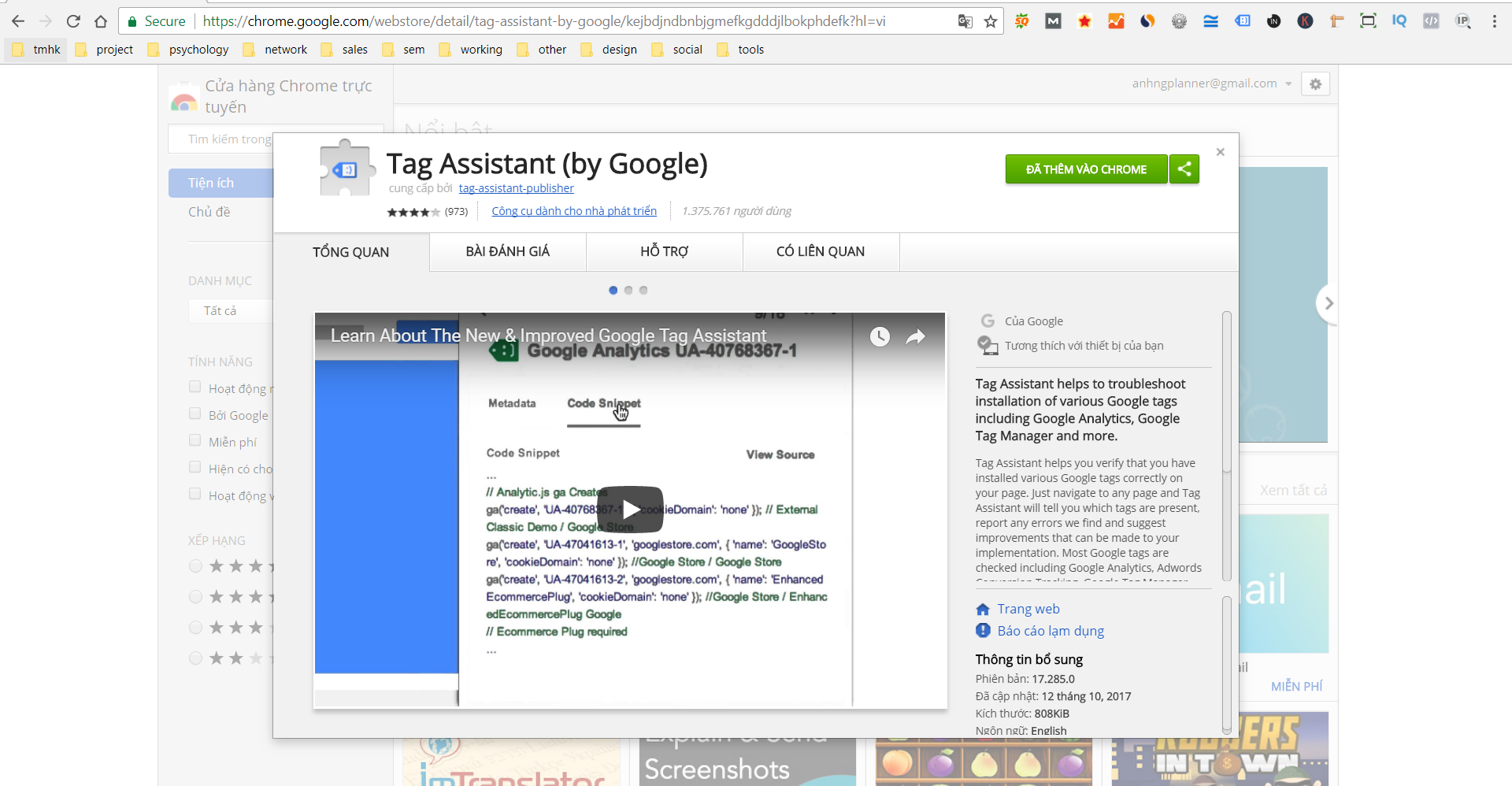The image size is (1512, 786).
Task: Open web store settings gear
Action: point(1316,84)
